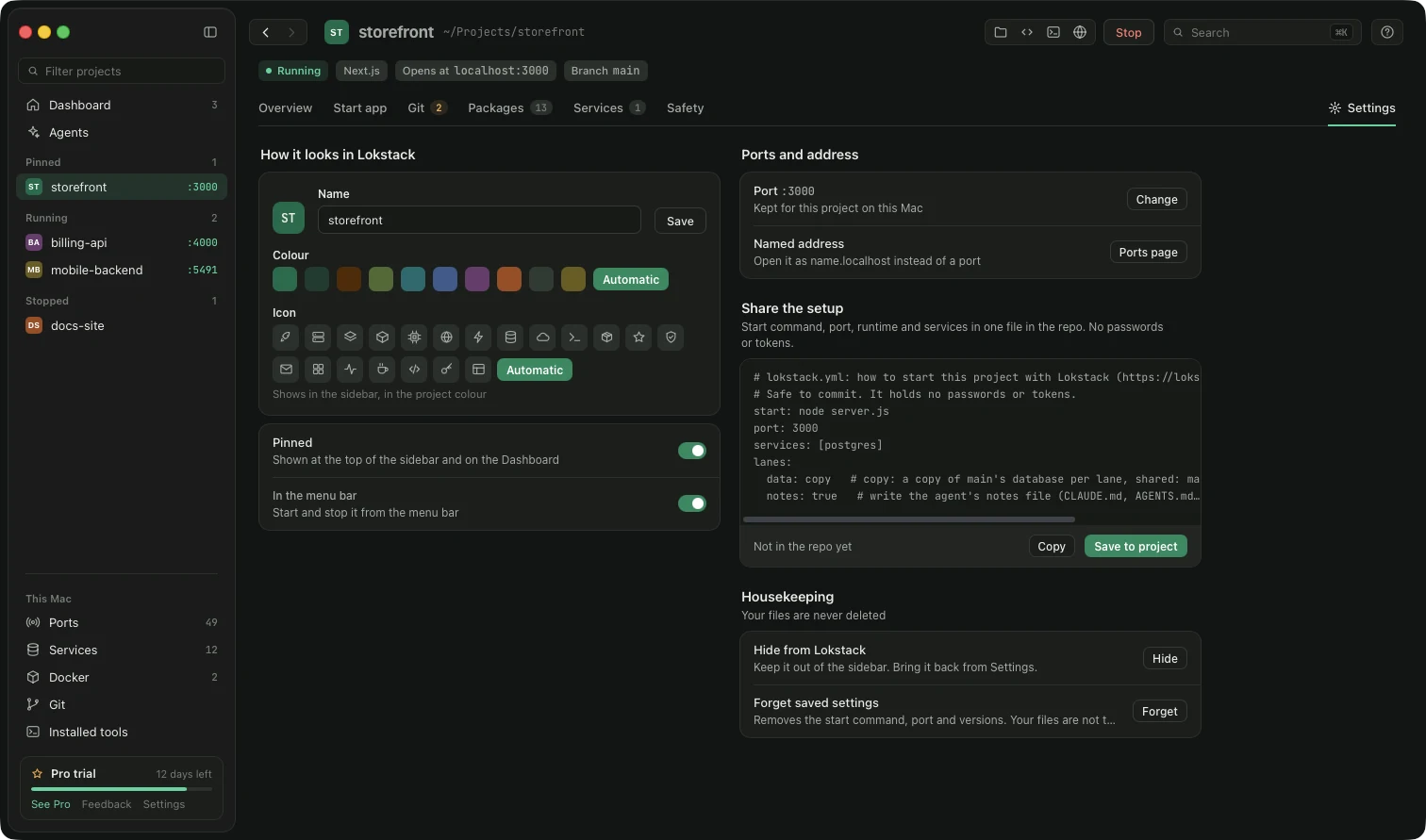The image size is (1426, 840).
Task: Open Agents in the sidebar
Action: point(122,132)
